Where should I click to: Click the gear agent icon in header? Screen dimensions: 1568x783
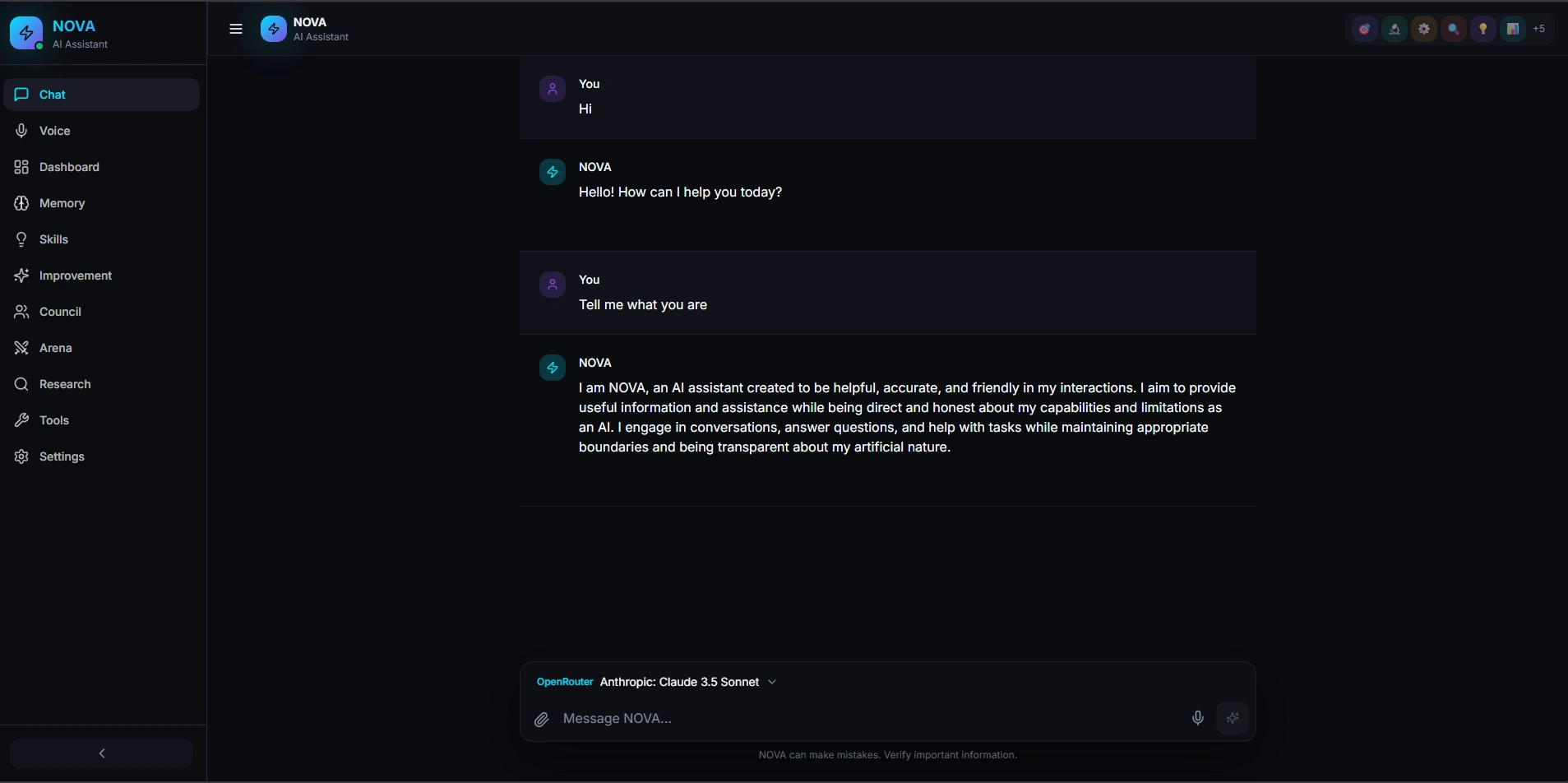tap(1424, 29)
